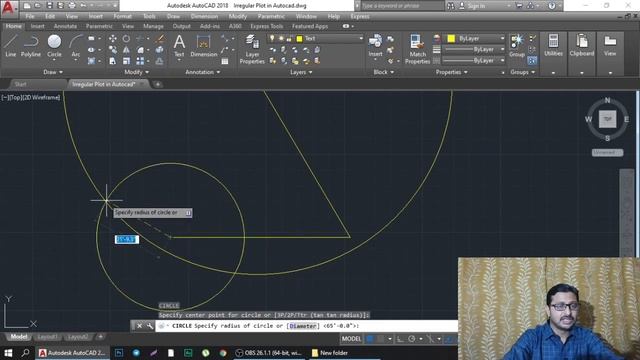Click the Copy tool in Modify panel

coord(113,50)
